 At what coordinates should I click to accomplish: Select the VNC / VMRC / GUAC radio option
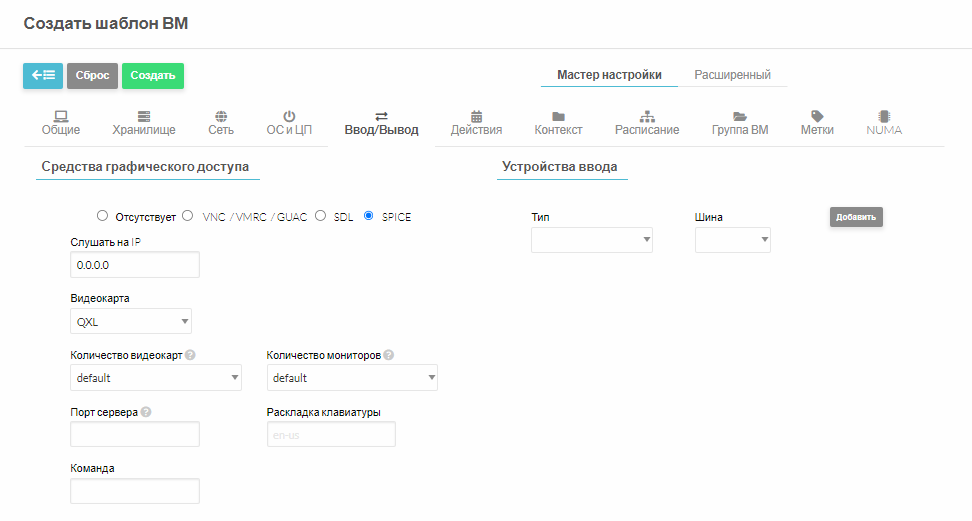pyautogui.click(x=188, y=216)
